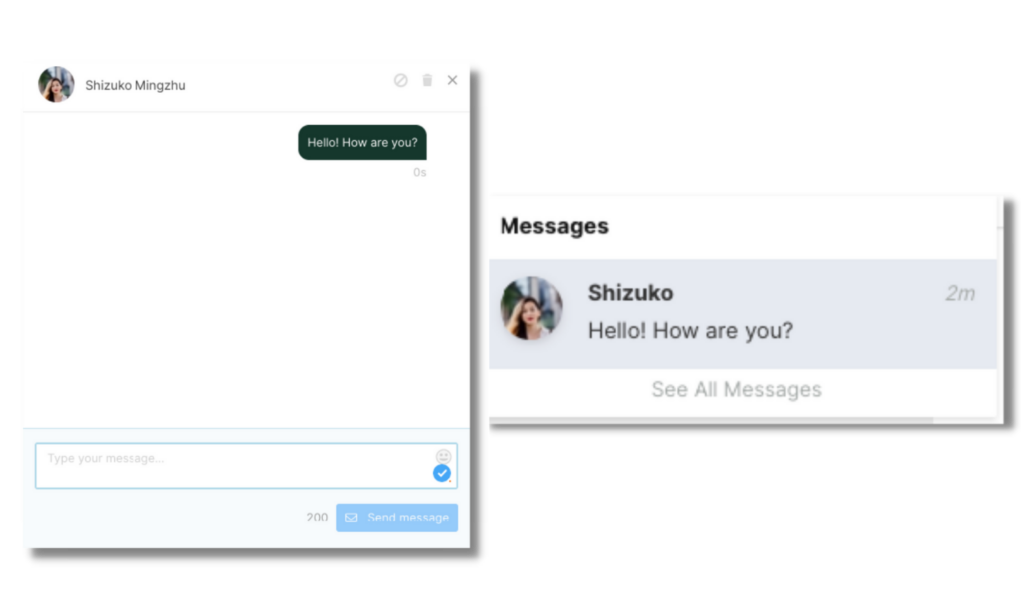This screenshot has height=614, width=1024.
Task: Open the emoji picker in message box
Action: tap(443, 456)
